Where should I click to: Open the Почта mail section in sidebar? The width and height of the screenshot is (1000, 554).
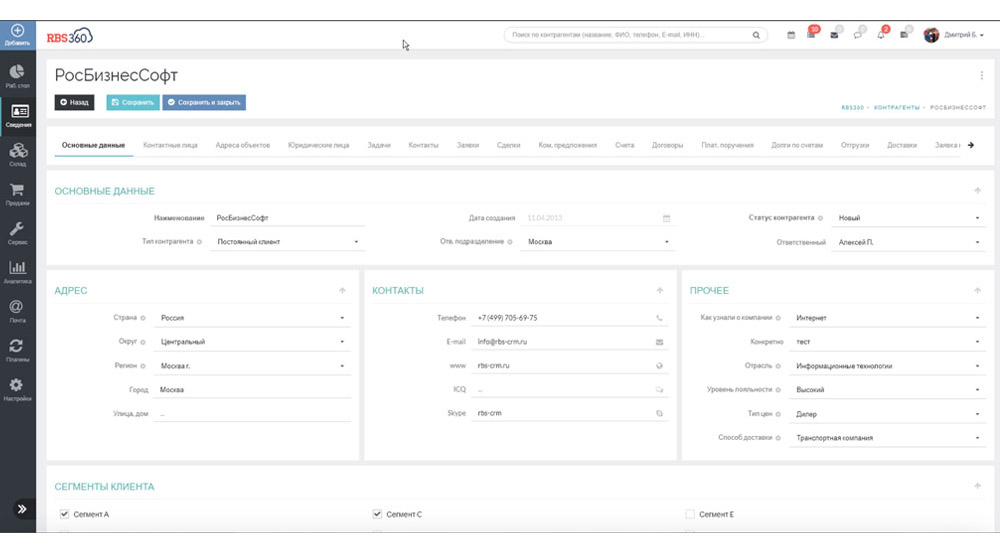coord(17,310)
